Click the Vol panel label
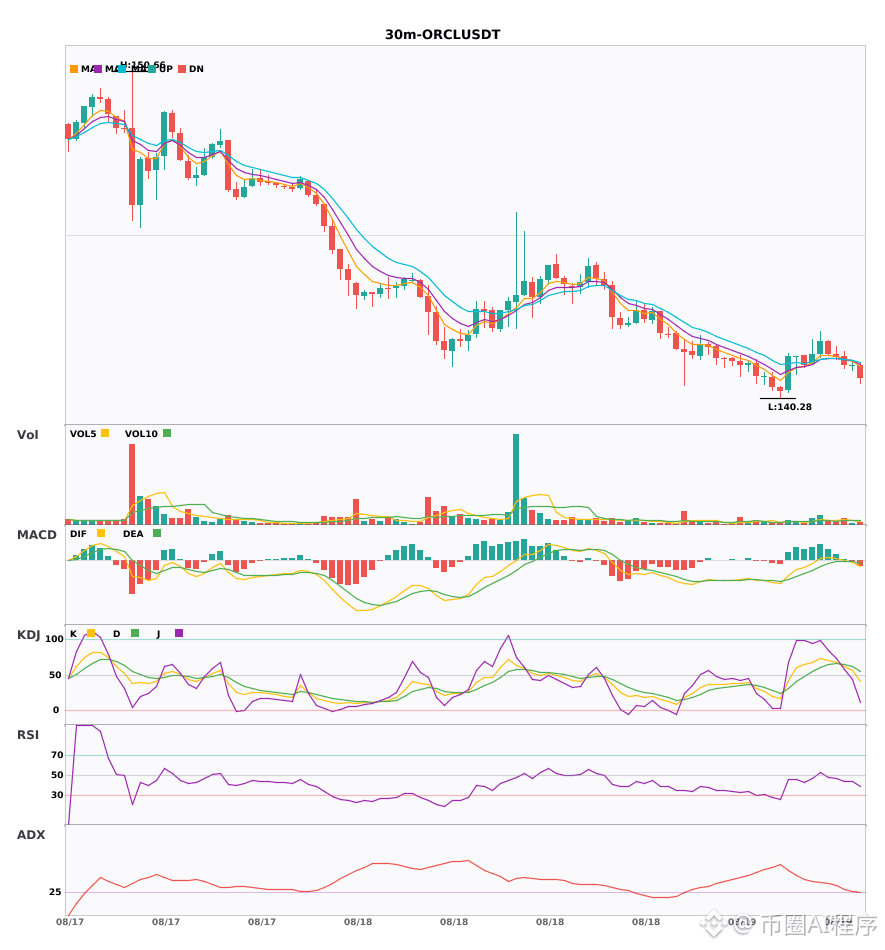 pos(27,435)
